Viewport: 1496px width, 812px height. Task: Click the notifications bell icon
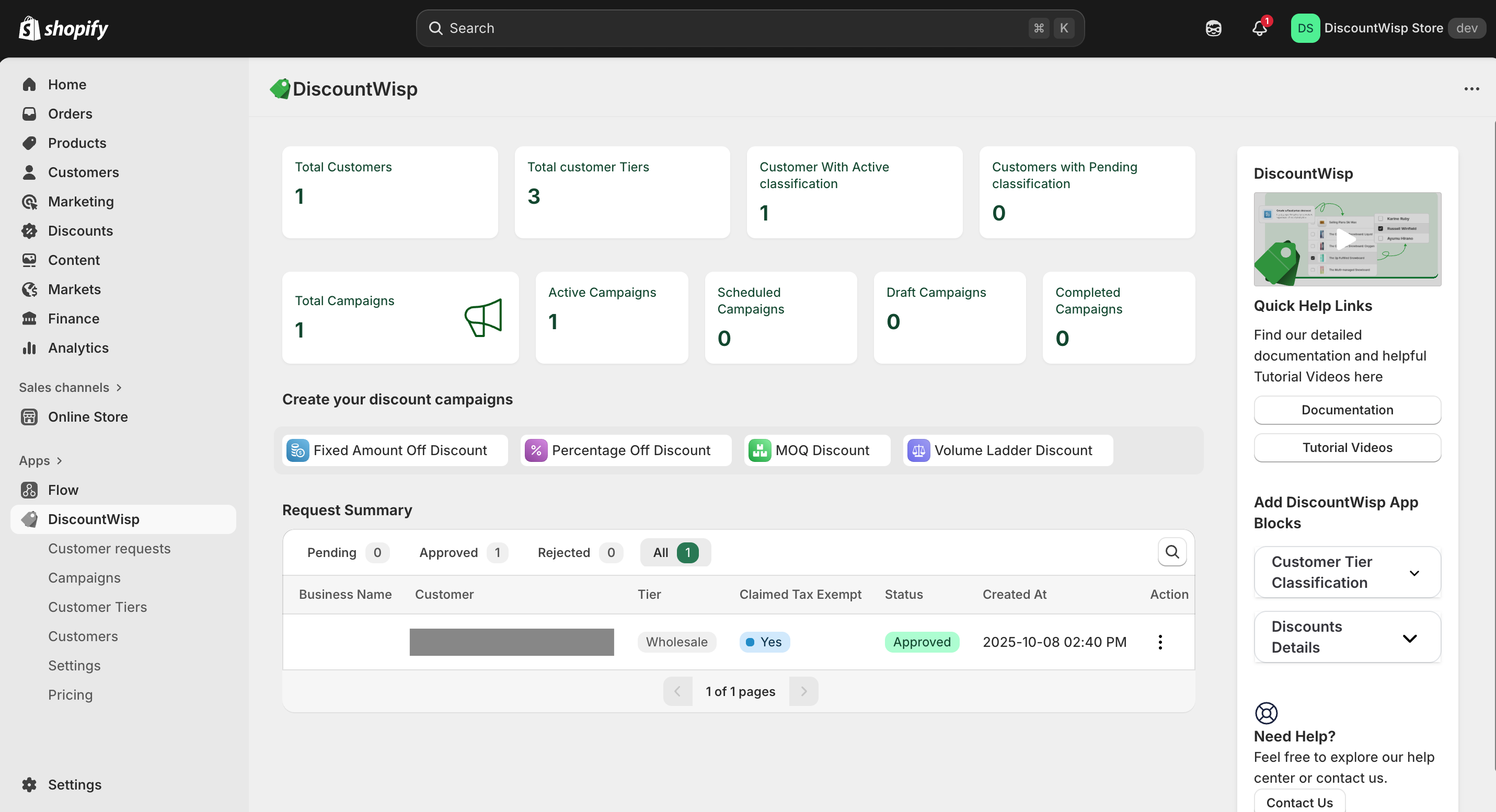(1259, 28)
